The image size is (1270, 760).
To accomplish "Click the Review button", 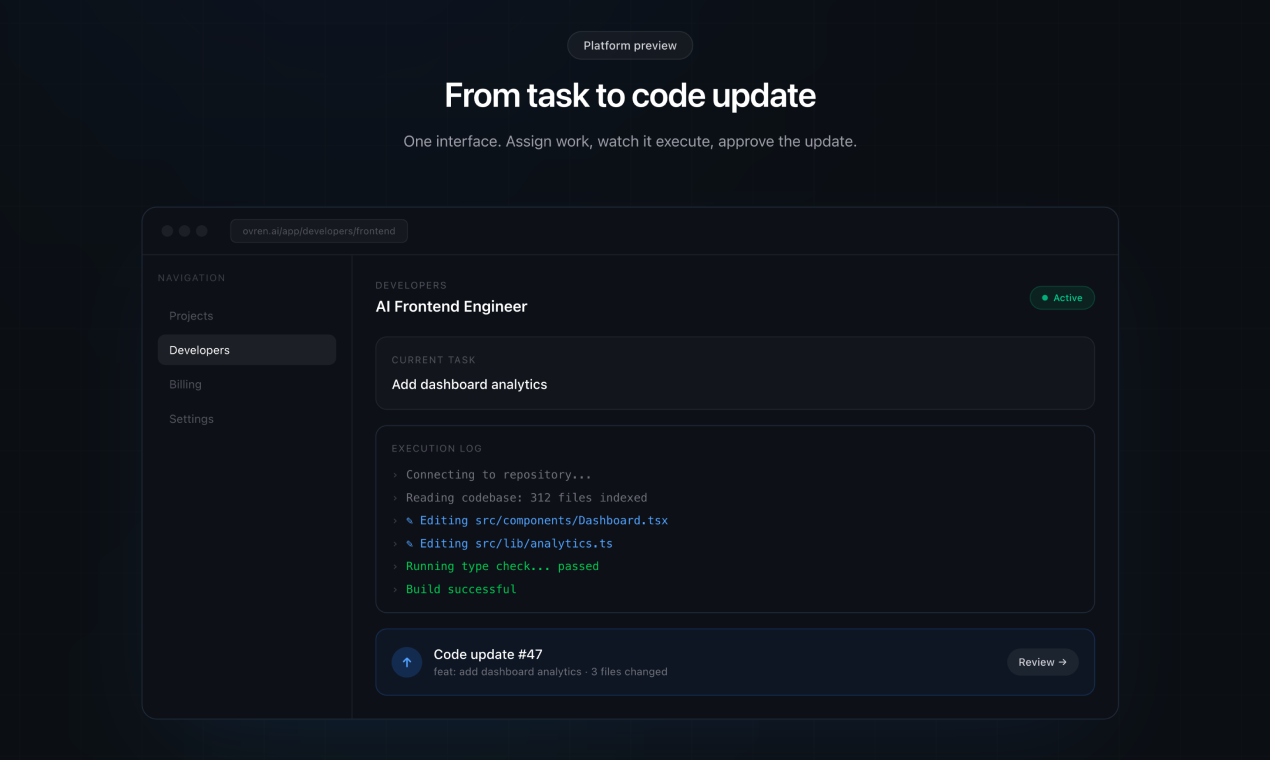I will coord(1042,662).
